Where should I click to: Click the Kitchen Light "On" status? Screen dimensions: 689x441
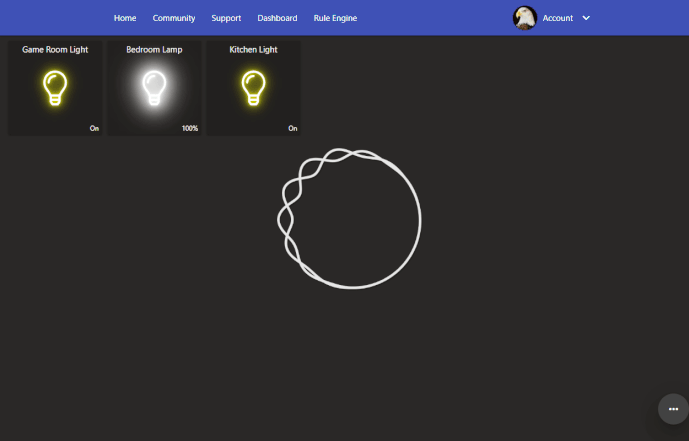(x=293, y=128)
